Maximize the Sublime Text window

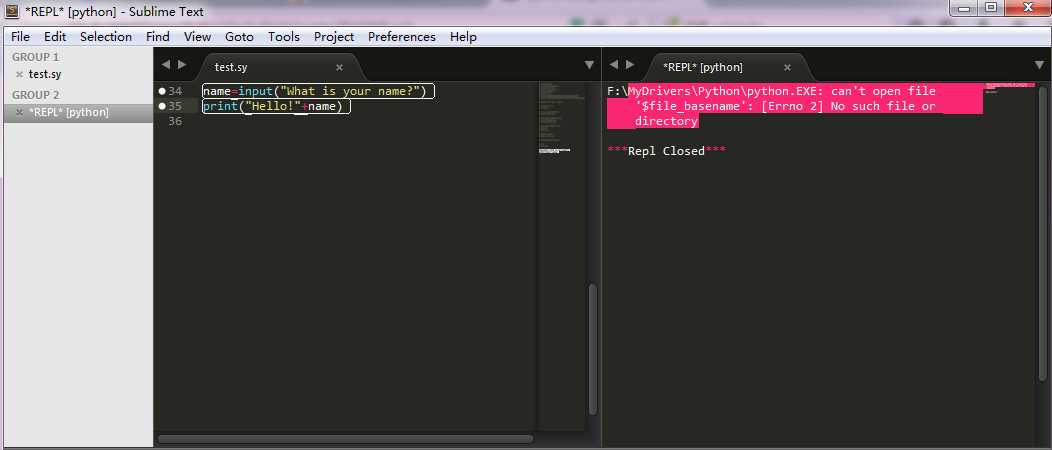(x=990, y=8)
